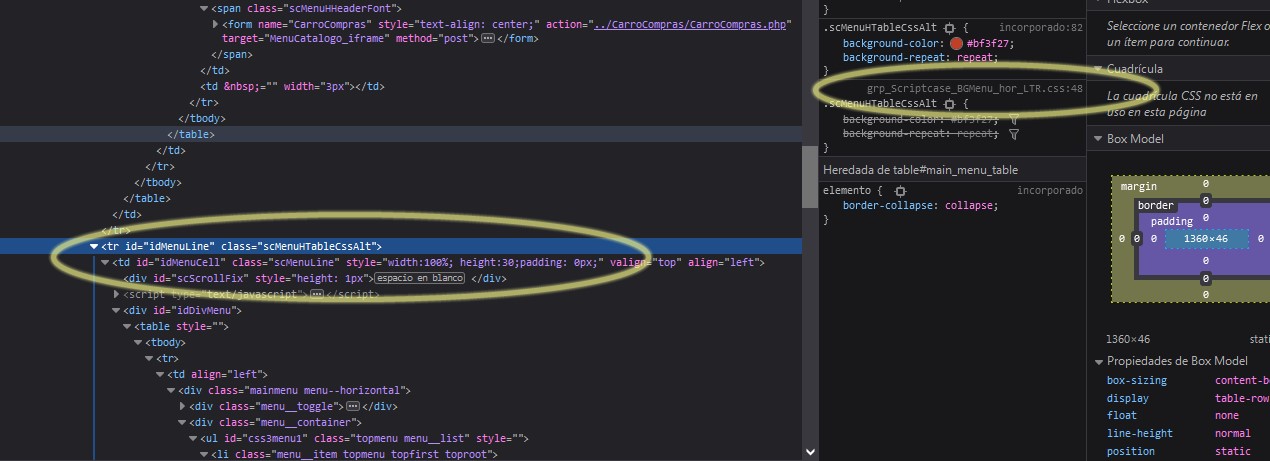Image resolution: width=1270 pixels, height=461 pixels.
Task: Click filter icon beside overridden background-repeat
Action: coord(1014,133)
